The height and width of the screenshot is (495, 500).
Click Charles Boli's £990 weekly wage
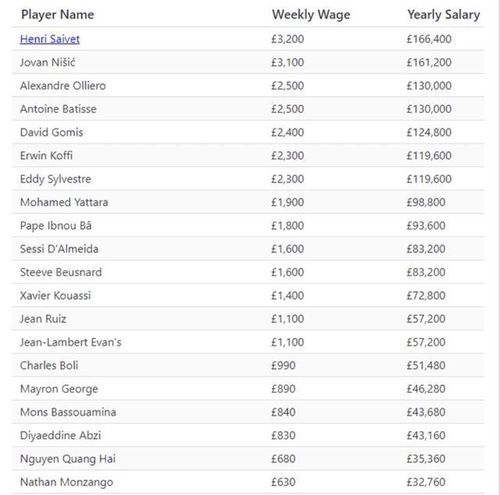point(283,366)
